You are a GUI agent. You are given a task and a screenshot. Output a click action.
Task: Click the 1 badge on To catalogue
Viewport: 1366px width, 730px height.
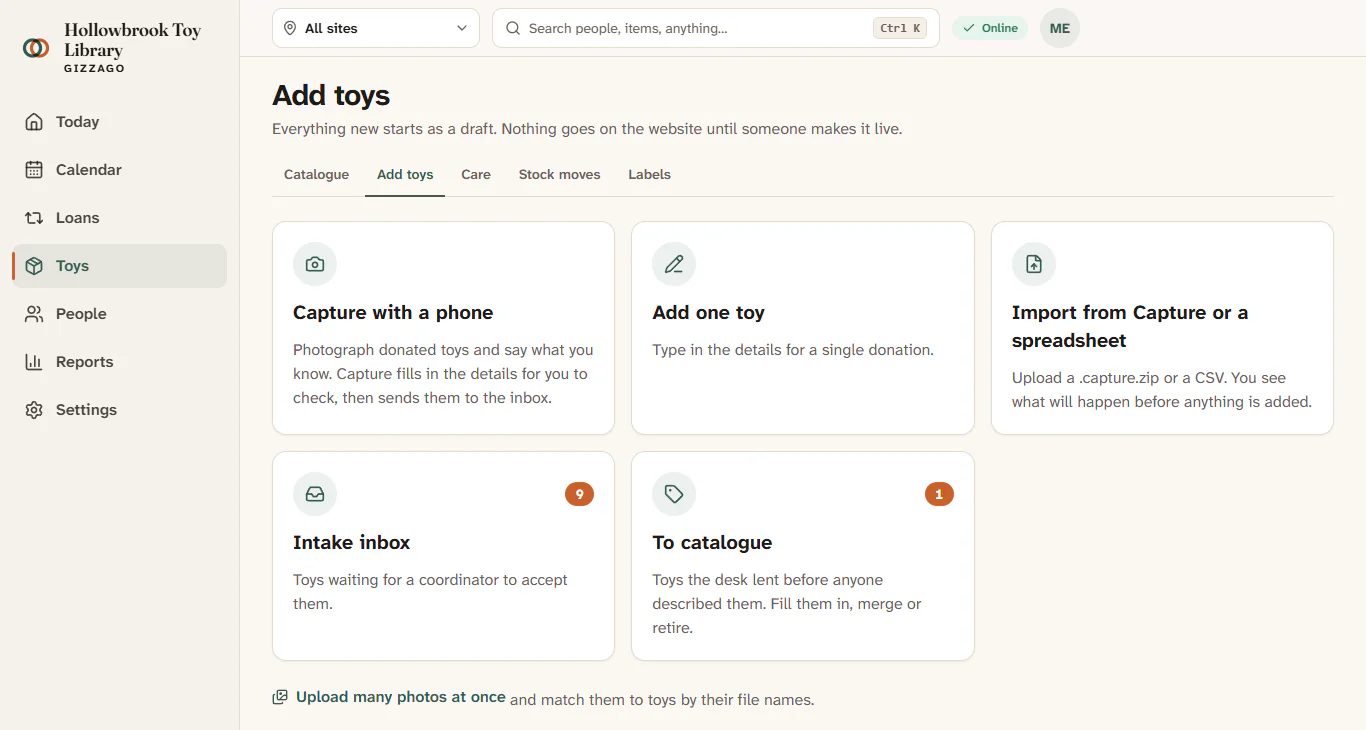pyautogui.click(x=939, y=494)
